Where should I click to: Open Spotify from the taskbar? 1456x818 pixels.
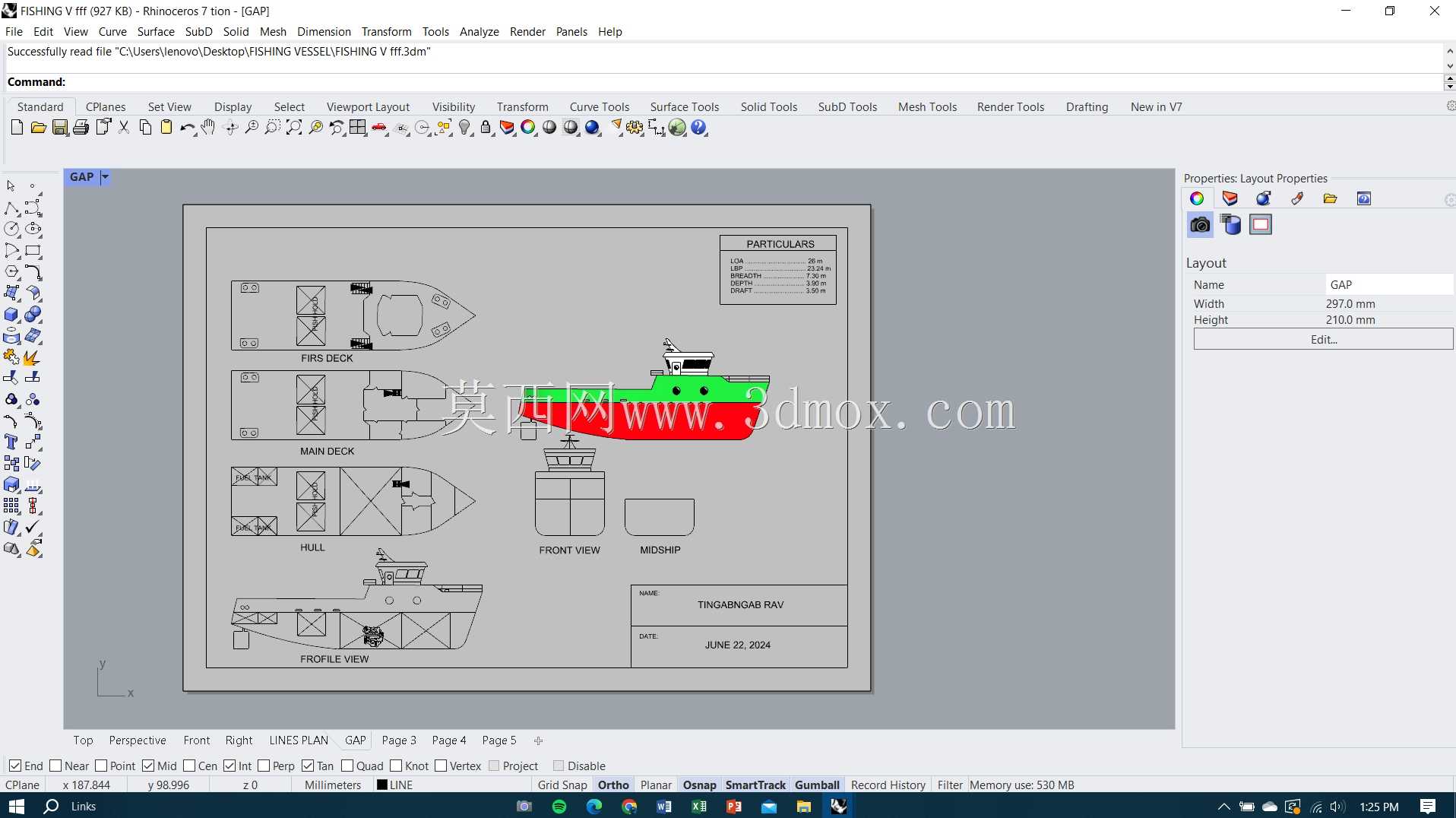pos(559,807)
